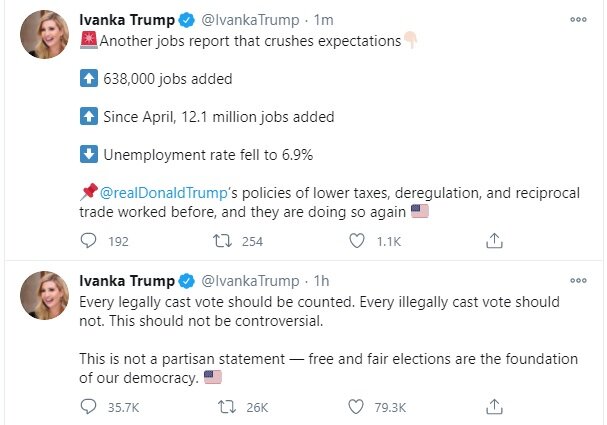The height and width of the screenshot is (425, 607).
Task: Open the second tweet's profile picture
Action: [x=43, y=297]
